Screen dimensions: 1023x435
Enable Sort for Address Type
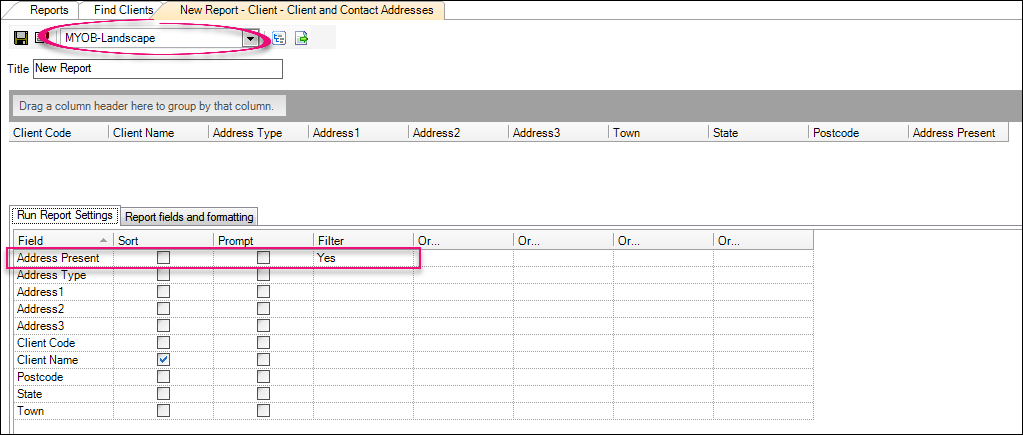pyautogui.click(x=163, y=275)
